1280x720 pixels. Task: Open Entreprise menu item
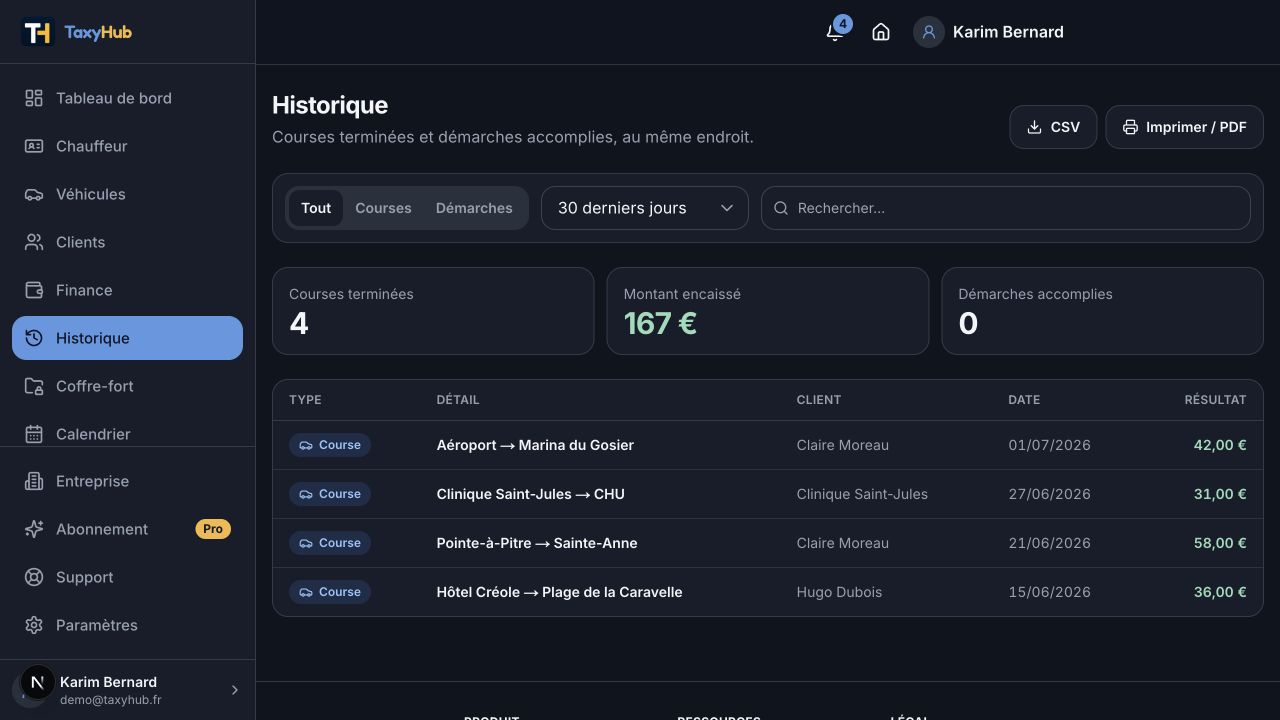(x=127, y=481)
